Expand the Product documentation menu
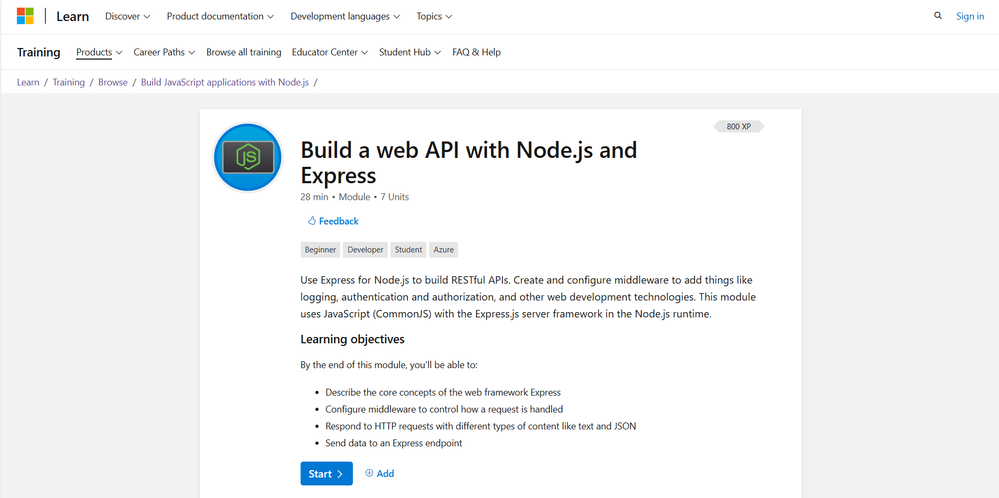The height and width of the screenshot is (498, 999). (220, 17)
